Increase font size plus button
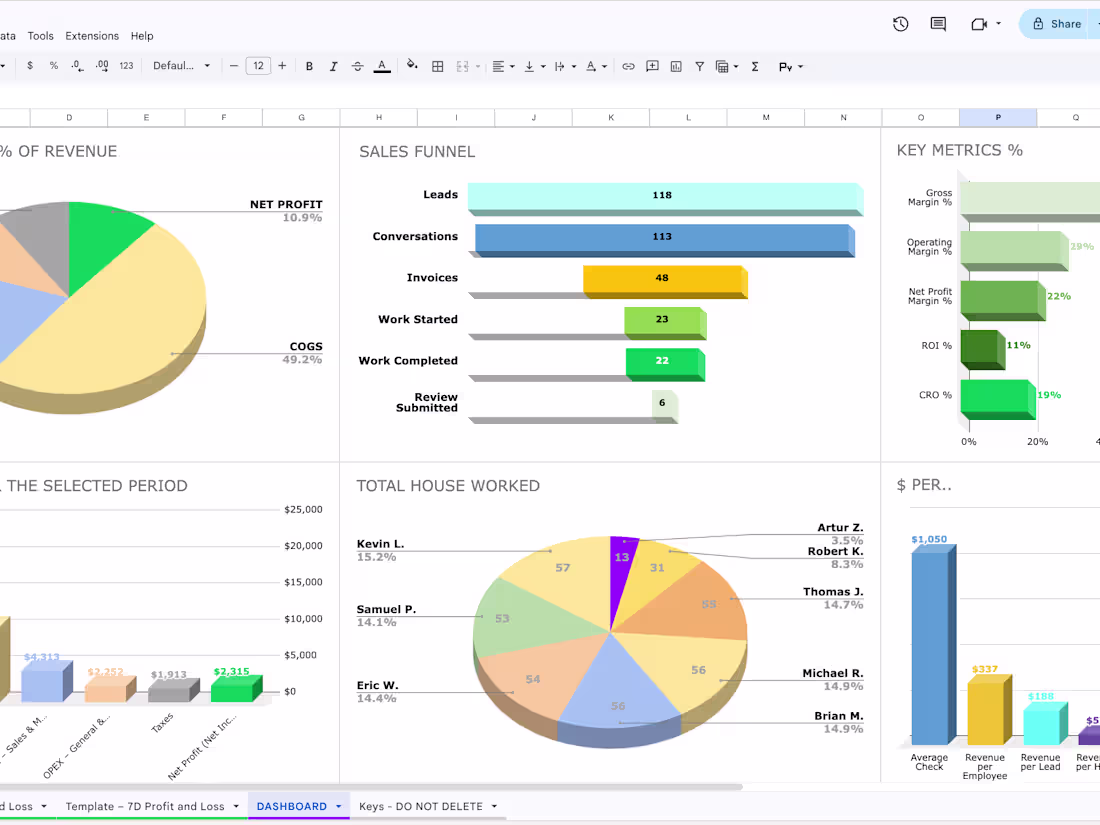1100x825 pixels. [282, 66]
